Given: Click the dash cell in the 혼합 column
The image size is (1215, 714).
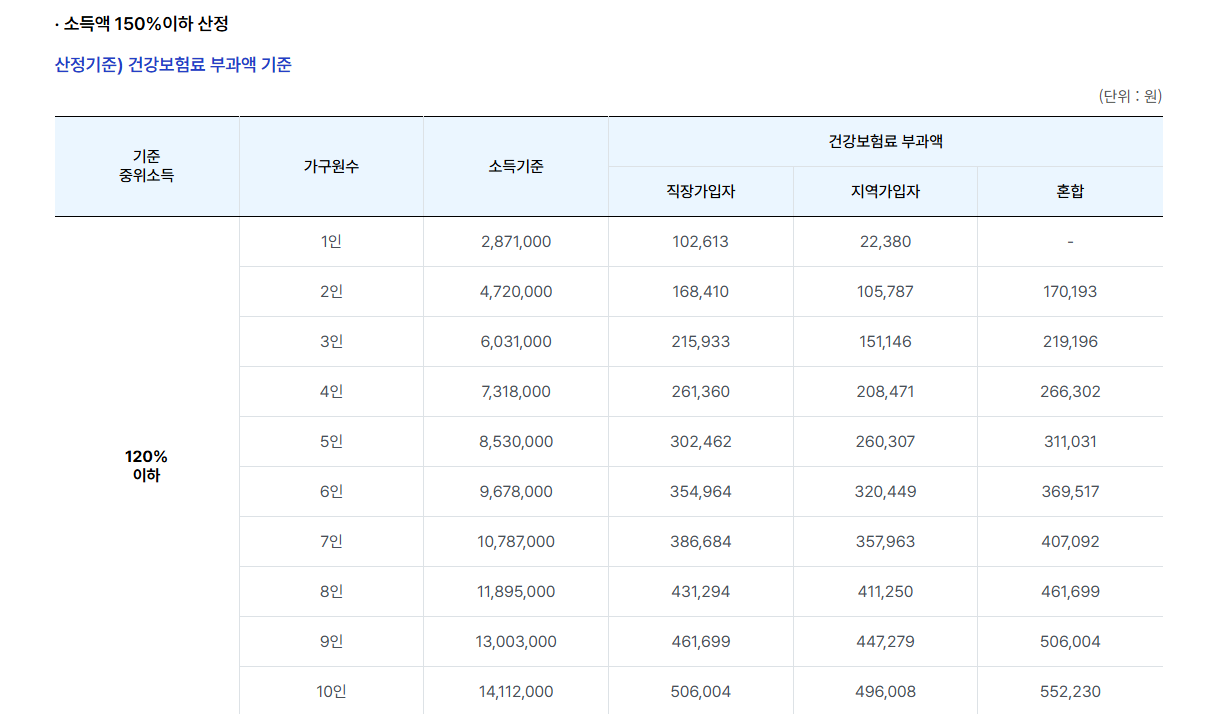Looking at the screenshot, I should tap(1070, 241).
